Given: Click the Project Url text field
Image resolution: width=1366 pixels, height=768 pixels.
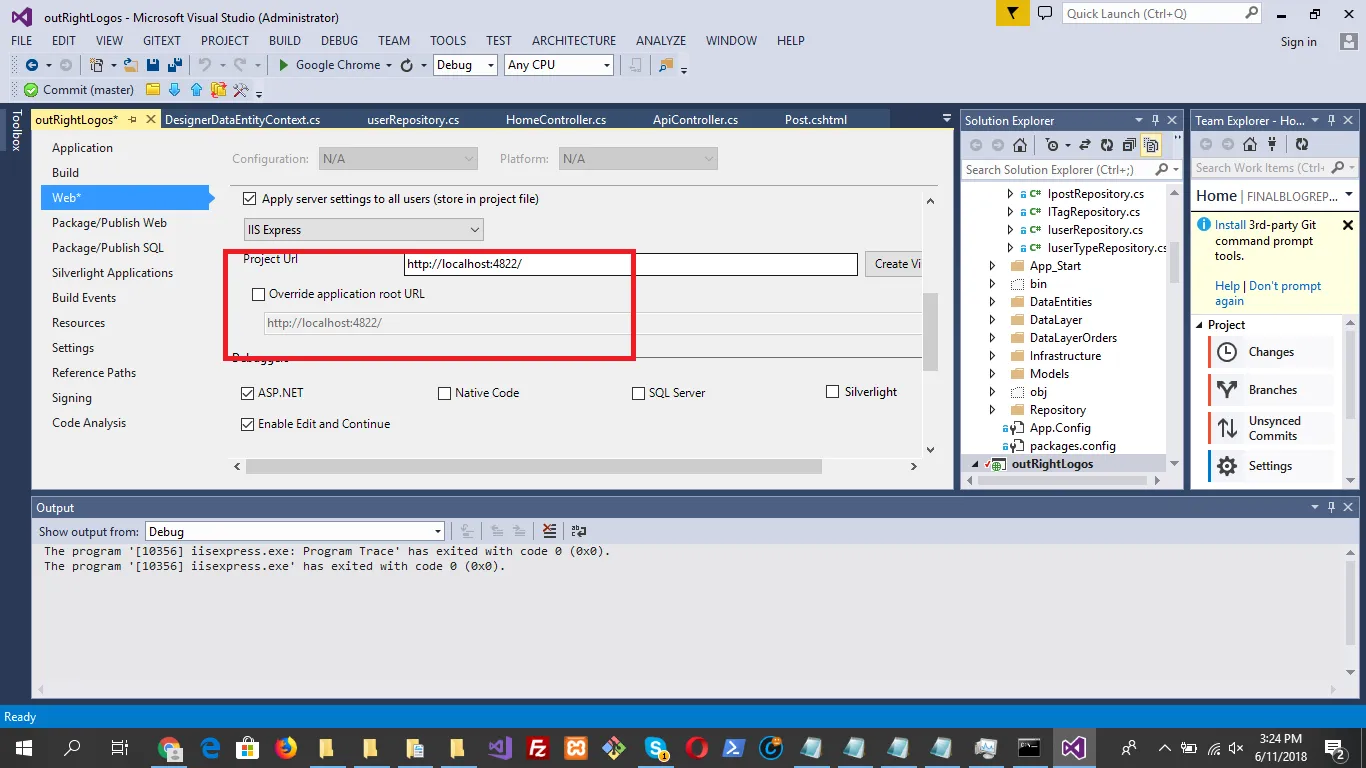Looking at the screenshot, I should 631,264.
